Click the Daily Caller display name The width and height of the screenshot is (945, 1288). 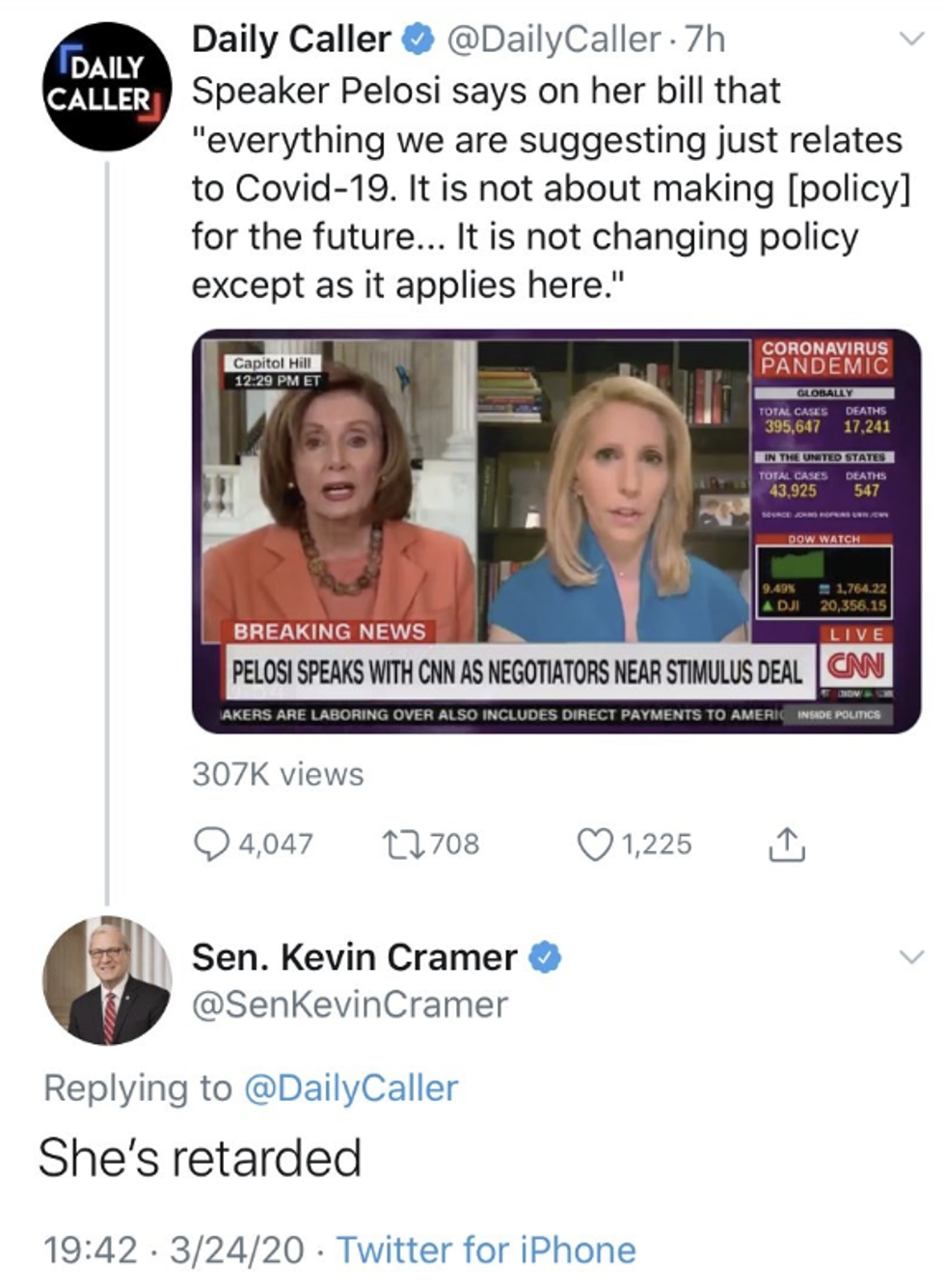pyautogui.click(x=291, y=40)
